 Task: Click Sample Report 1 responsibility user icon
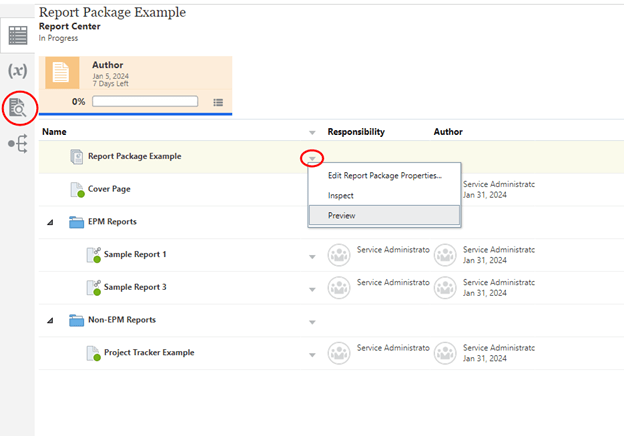[340, 255]
